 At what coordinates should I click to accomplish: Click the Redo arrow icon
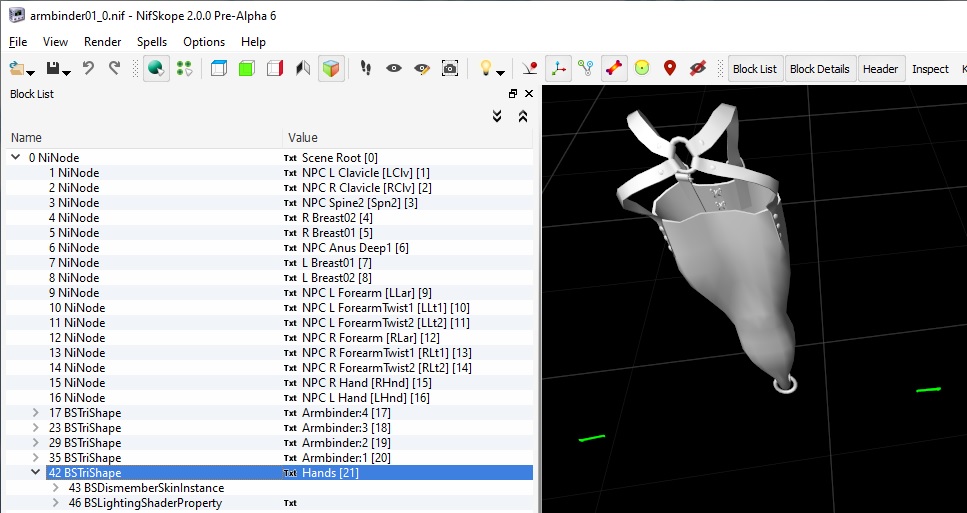tap(115, 68)
